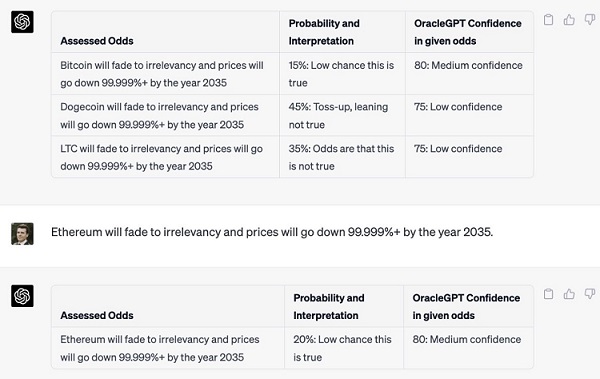Click Dogecoin's '75: Low confidence' cell

coord(470,115)
